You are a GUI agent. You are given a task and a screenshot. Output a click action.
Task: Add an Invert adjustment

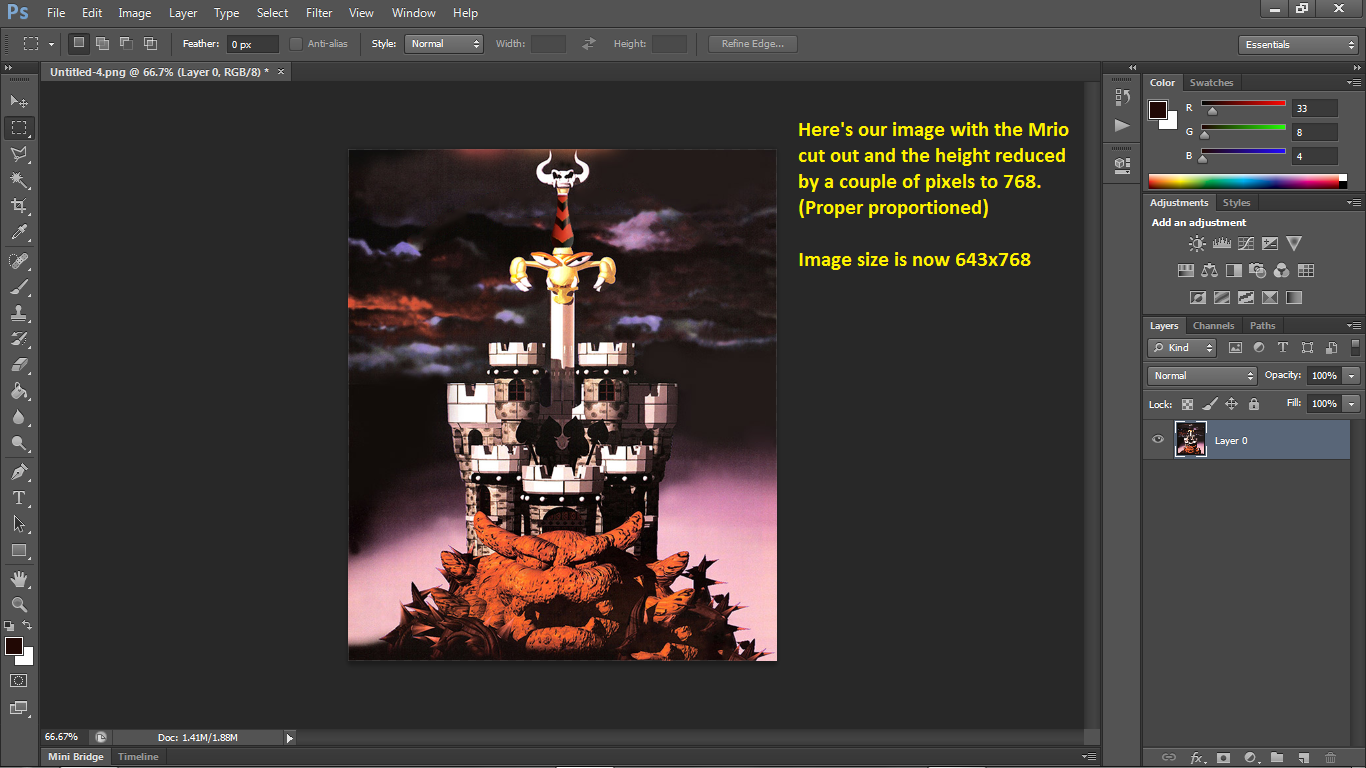(x=1197, y=297)
